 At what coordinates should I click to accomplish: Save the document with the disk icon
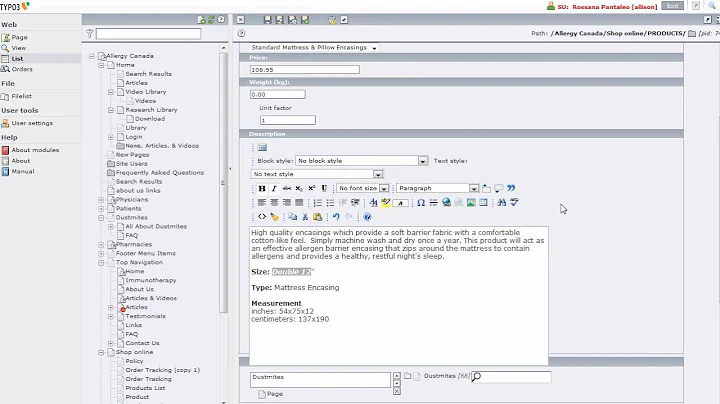pyautogui.click(x=268, y=20)
